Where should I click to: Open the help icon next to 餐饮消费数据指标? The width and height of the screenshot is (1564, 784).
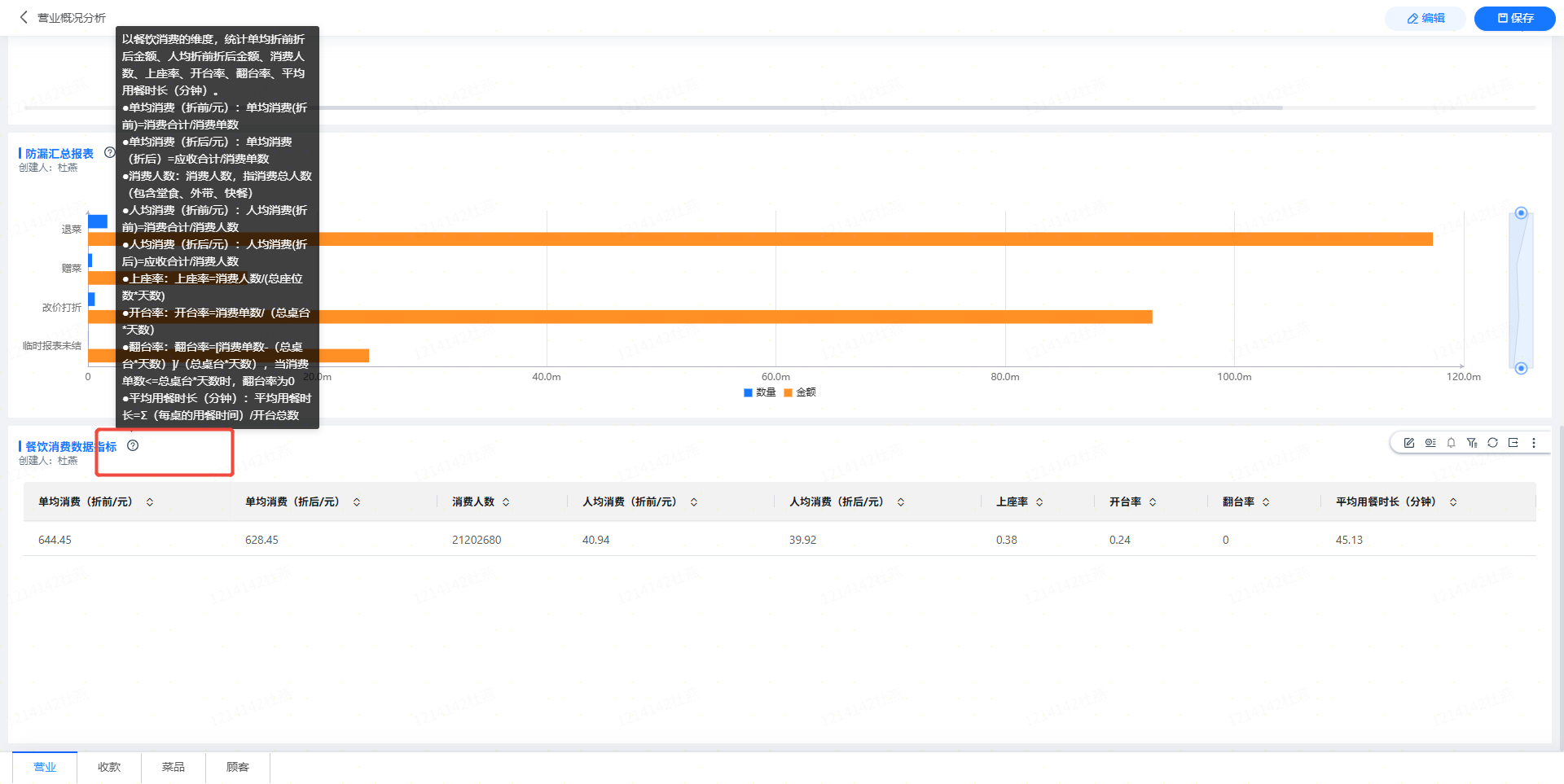133,445
